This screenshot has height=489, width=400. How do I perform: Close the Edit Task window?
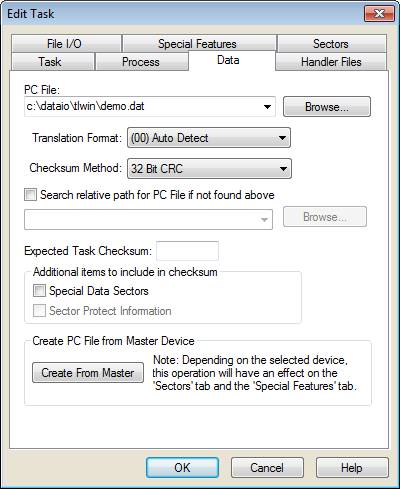click(x=379, y=14)
